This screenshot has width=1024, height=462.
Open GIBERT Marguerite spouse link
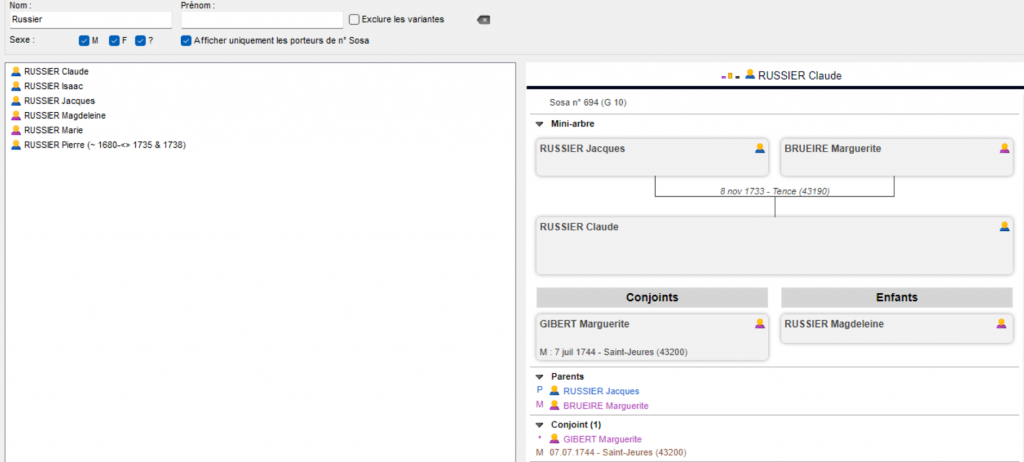(602, 439)
